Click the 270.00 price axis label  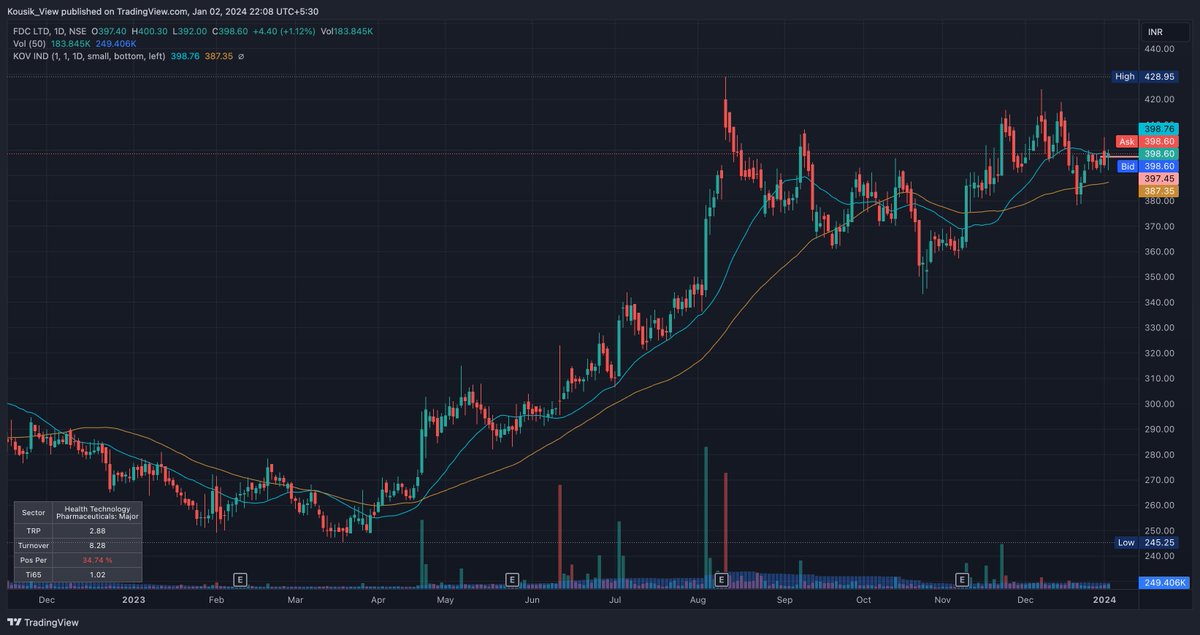(x=1160, y=480)
